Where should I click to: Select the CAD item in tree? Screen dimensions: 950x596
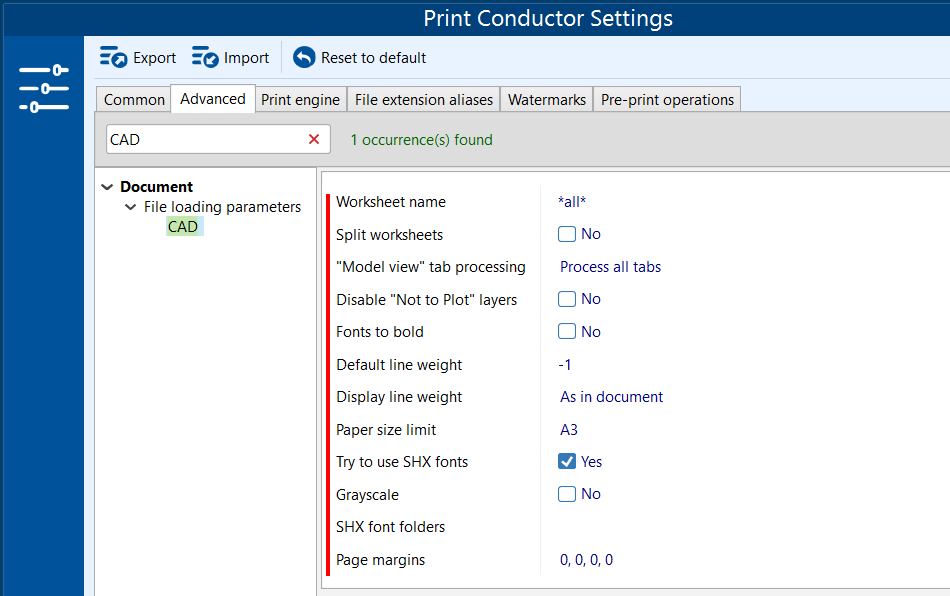(x=183, y=227)
